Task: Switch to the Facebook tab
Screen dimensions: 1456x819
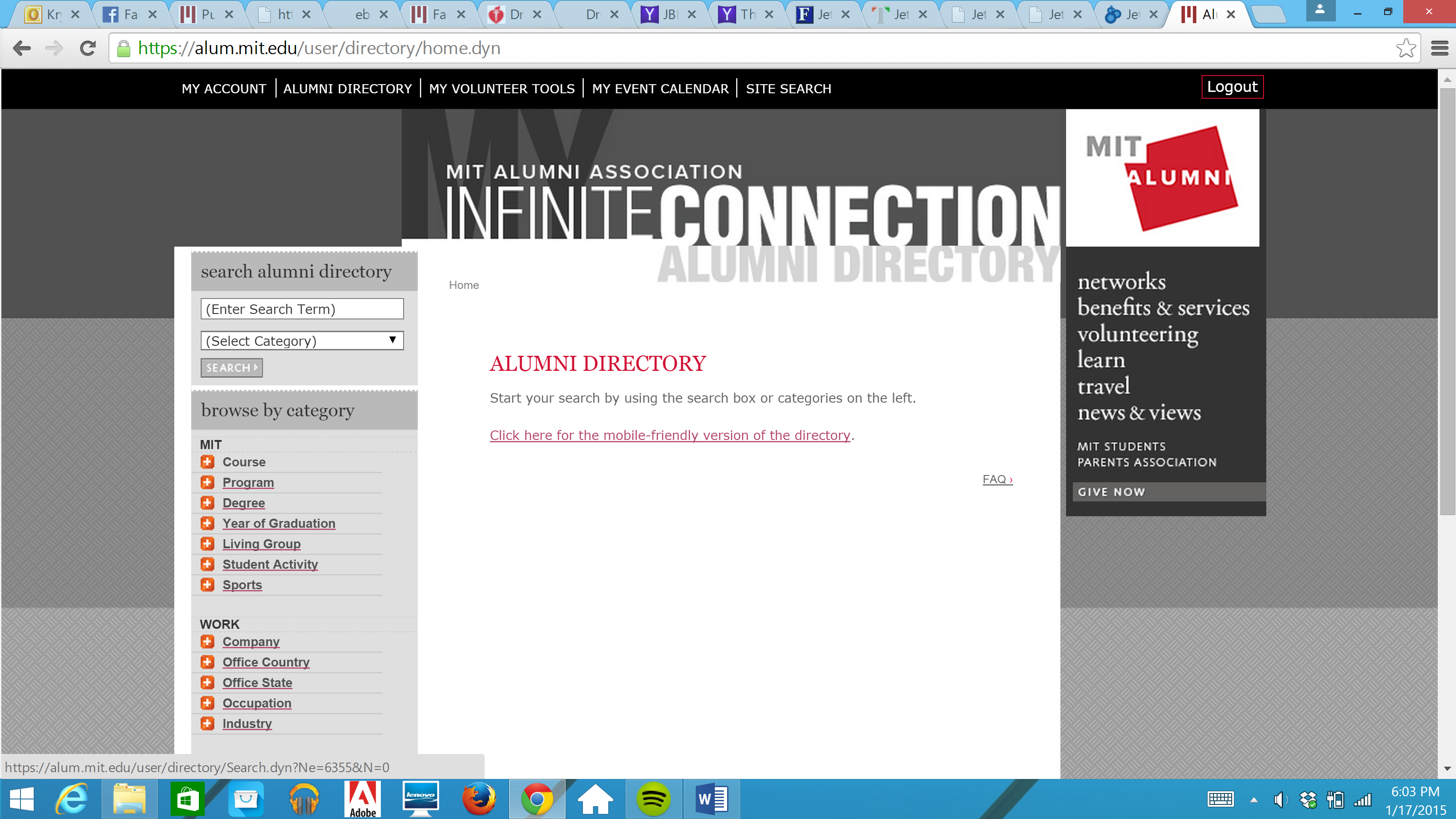Action: pos(130,14)
